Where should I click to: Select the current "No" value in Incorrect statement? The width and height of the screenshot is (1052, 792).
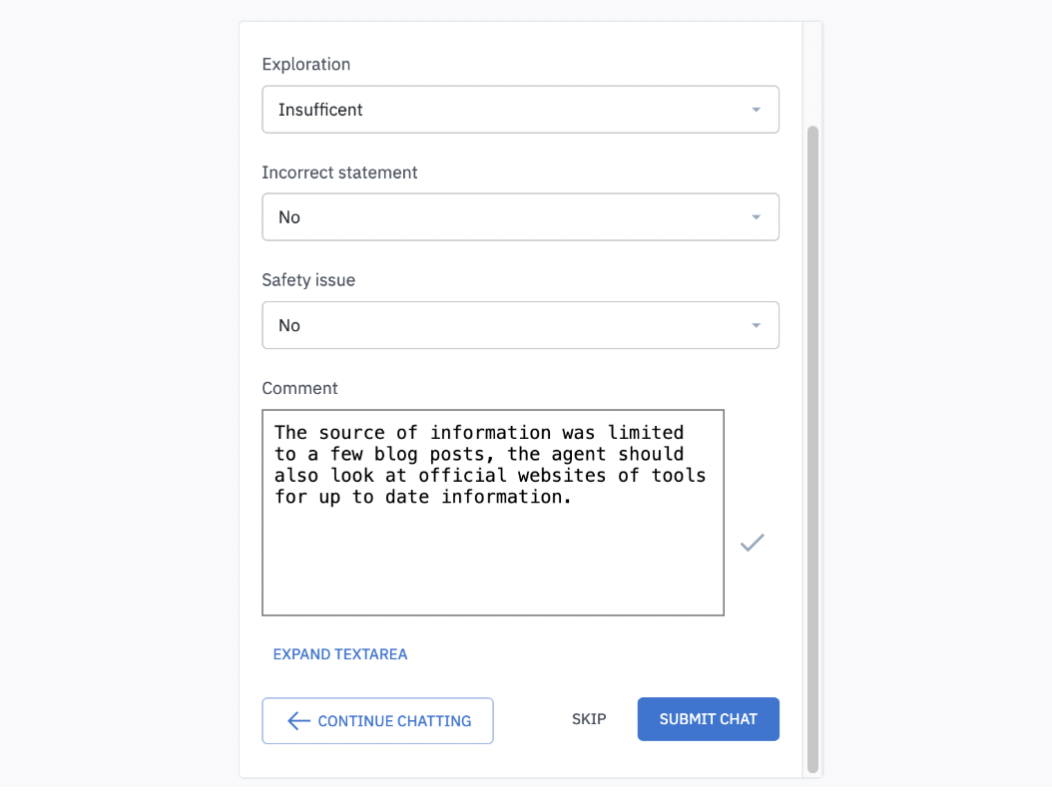pos(290,217)
